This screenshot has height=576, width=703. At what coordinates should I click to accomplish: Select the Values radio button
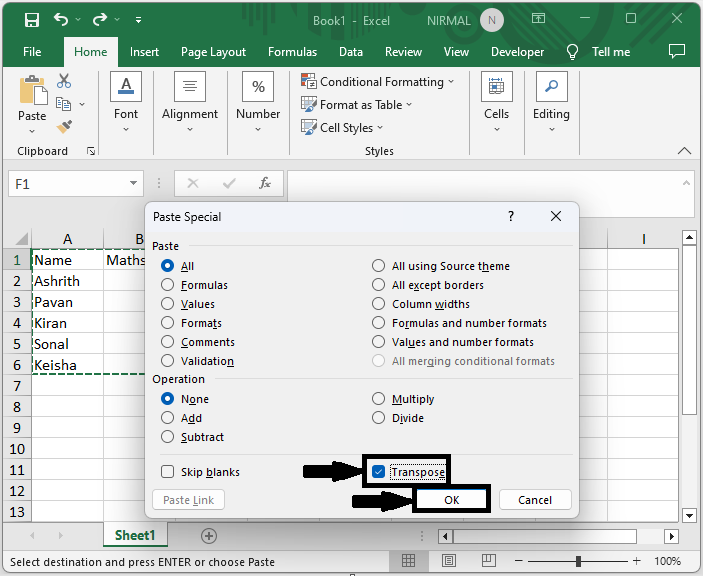[x=167, y=304]
